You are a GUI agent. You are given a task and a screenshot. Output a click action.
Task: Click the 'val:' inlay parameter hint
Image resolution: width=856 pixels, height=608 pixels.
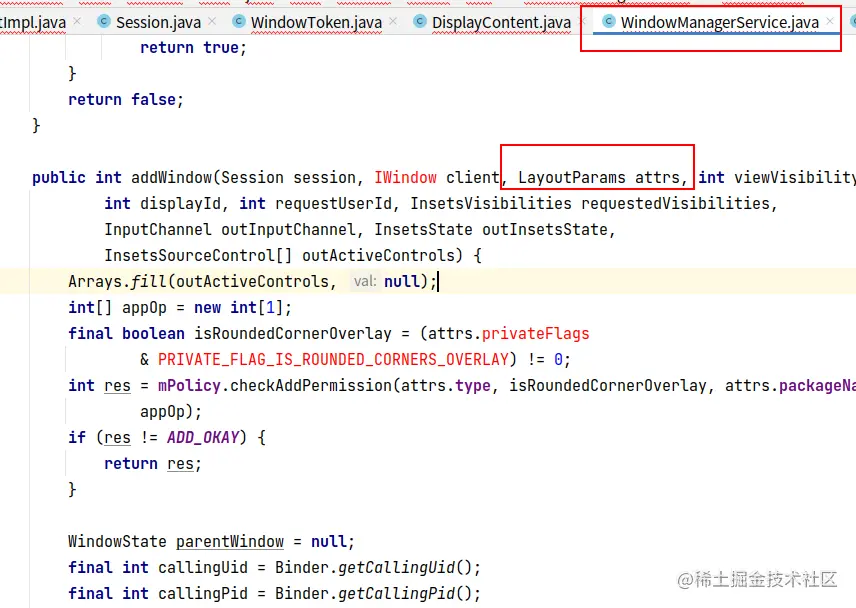[x=365, y=282]
